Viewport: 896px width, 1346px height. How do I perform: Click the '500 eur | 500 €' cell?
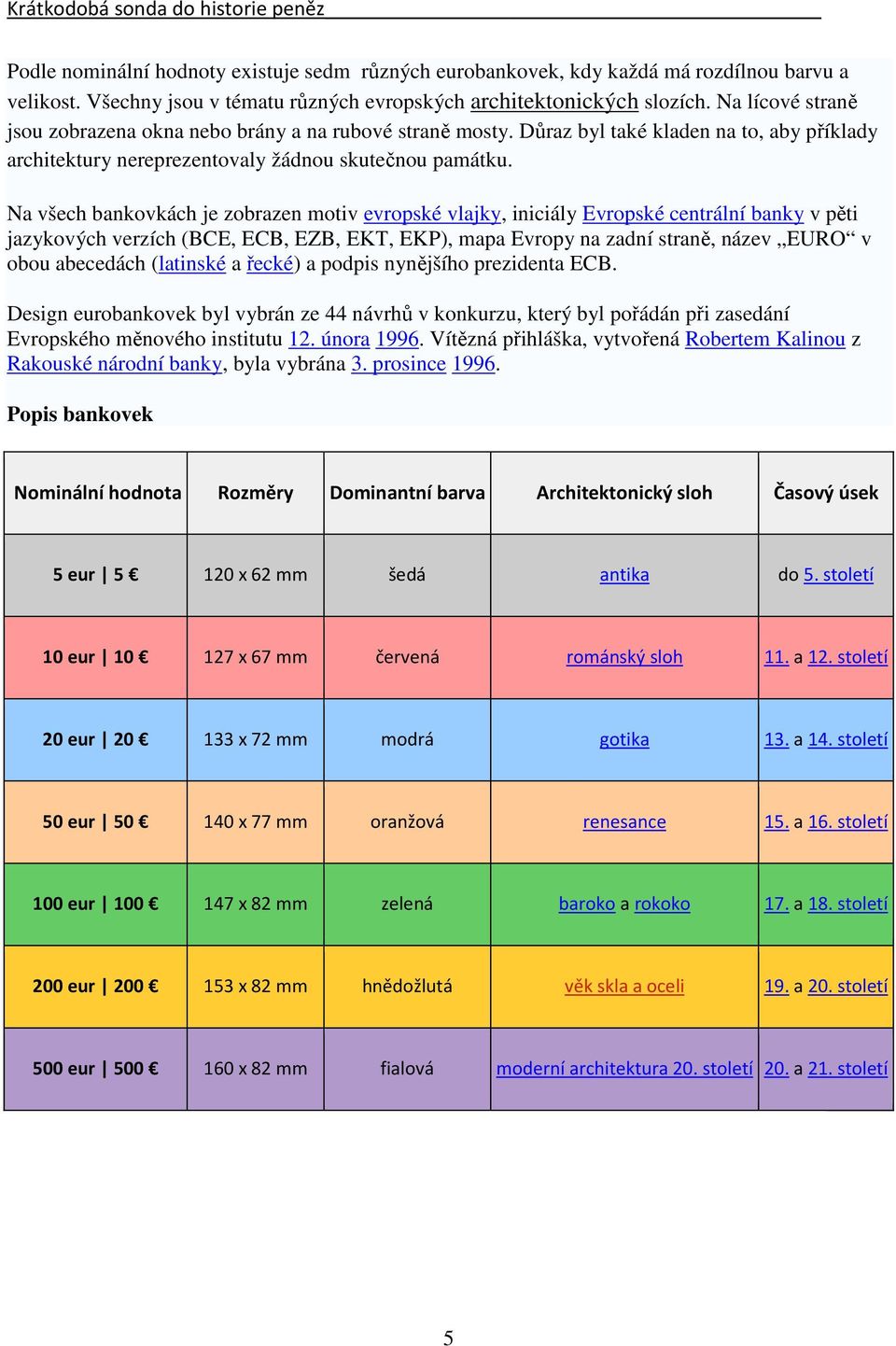[x=96, y=1069]
